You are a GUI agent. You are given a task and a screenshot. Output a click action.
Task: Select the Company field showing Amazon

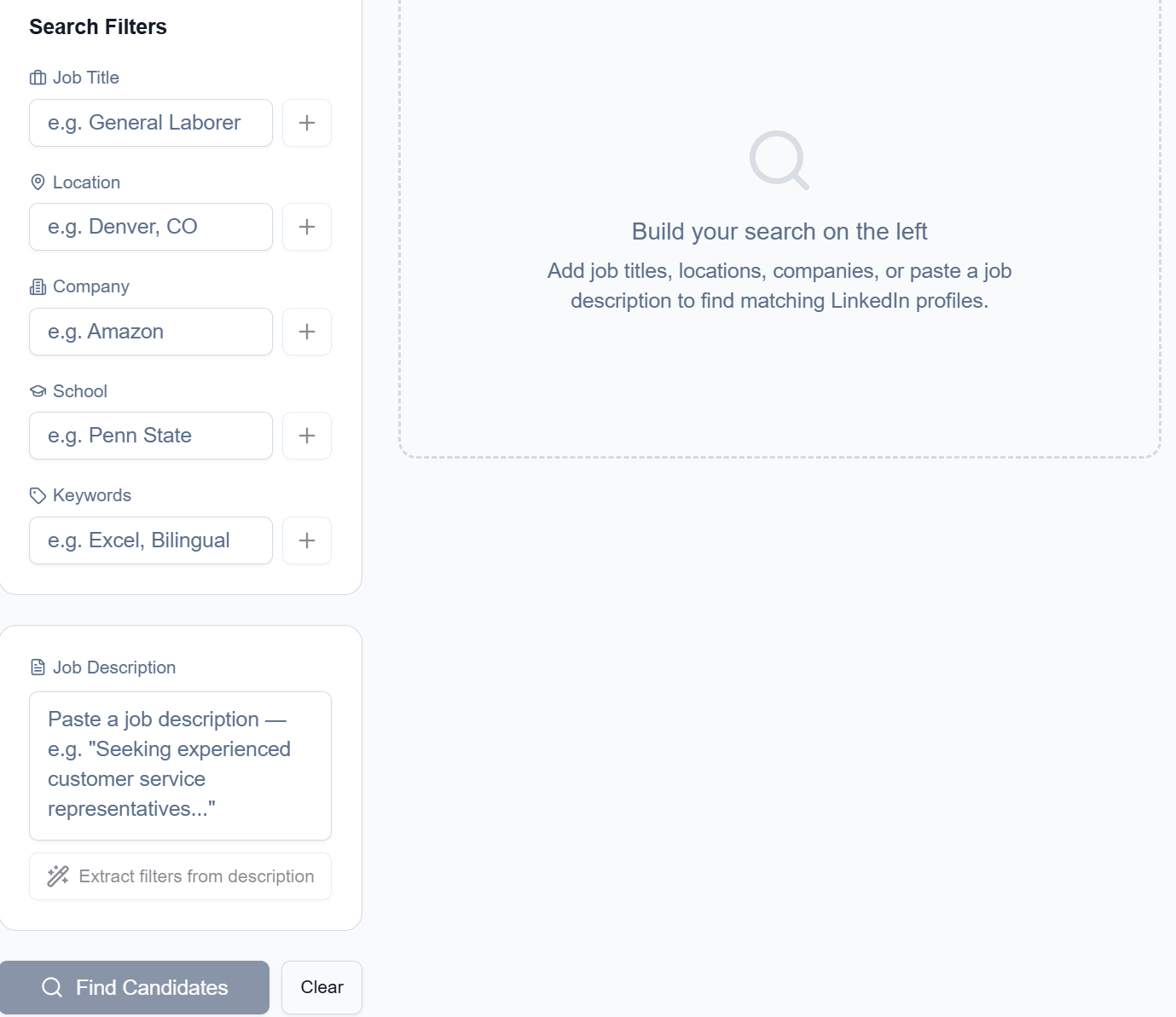[x=151, y=332]
